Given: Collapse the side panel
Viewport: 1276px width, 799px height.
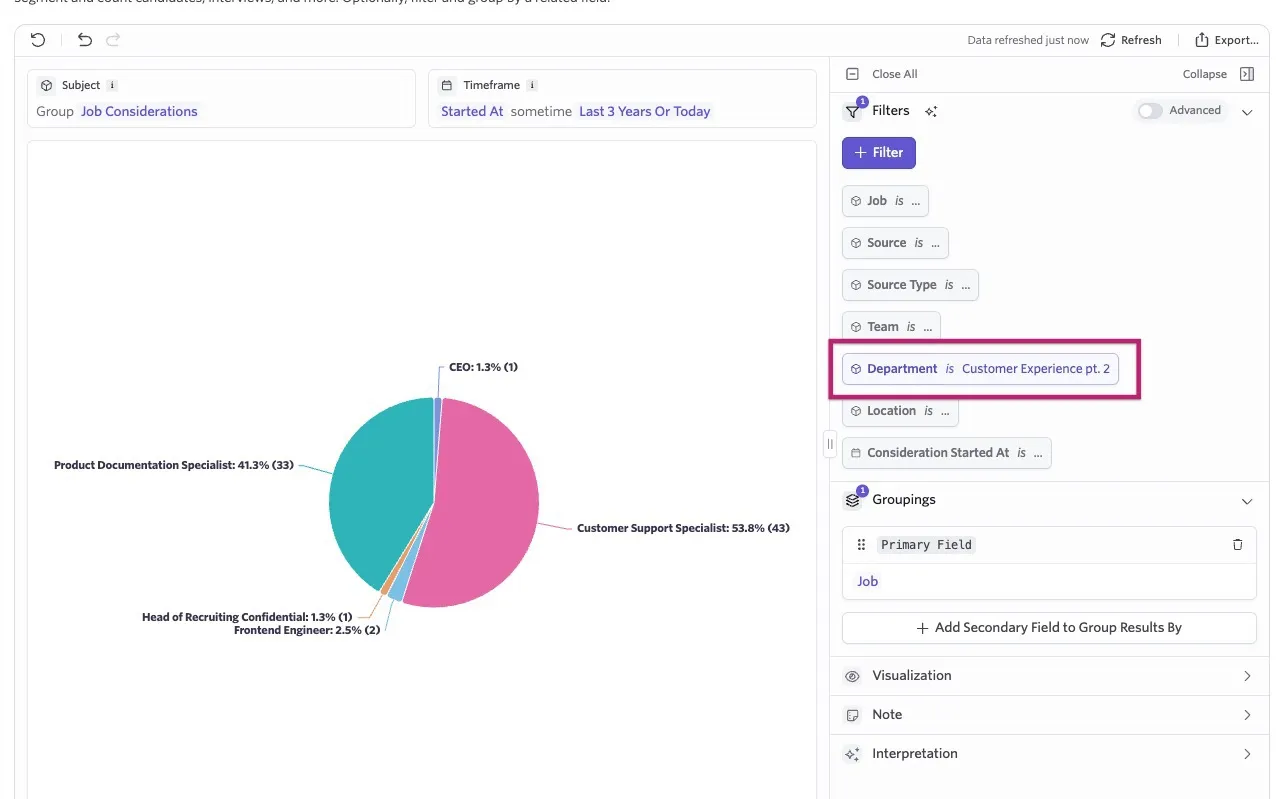Looking at the screenshot, I should click(1218, 74).
